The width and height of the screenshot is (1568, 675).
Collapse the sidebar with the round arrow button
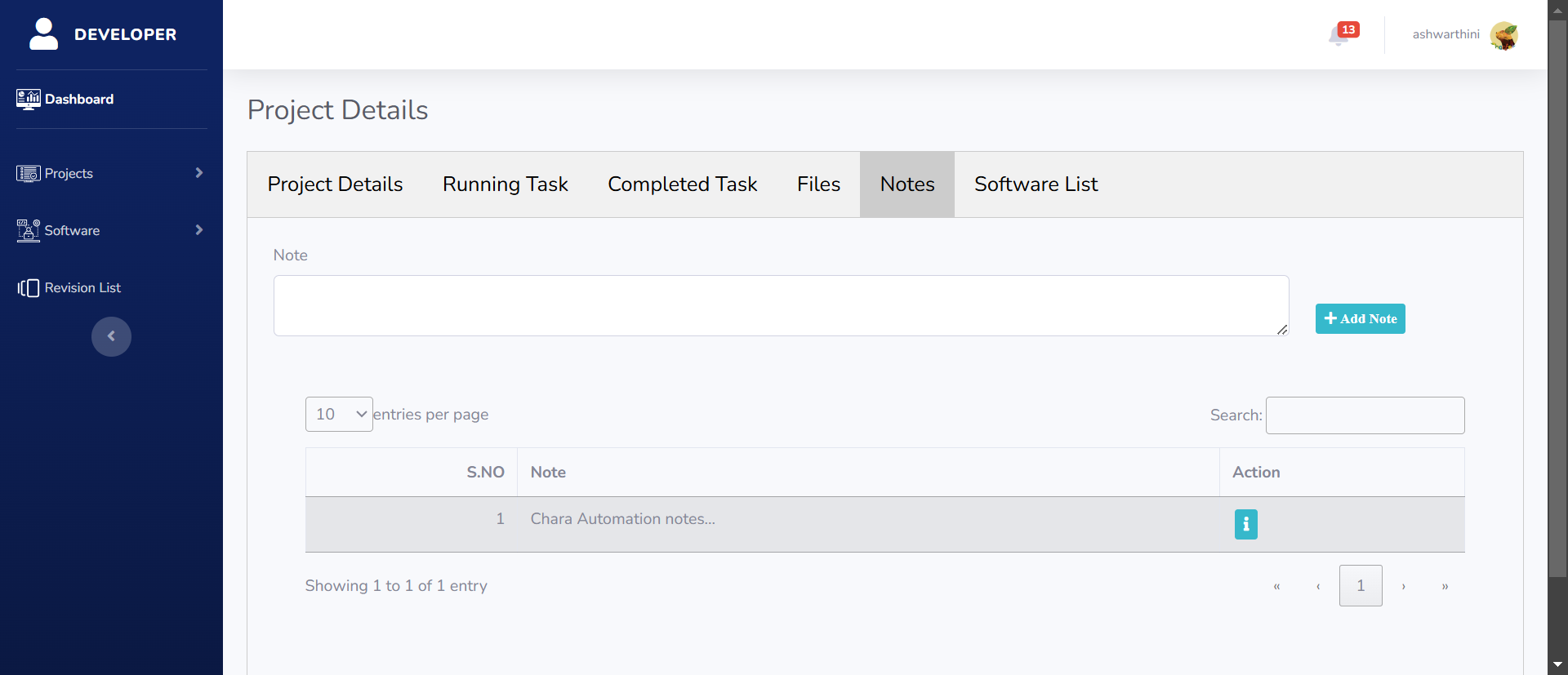coord(111,336)
